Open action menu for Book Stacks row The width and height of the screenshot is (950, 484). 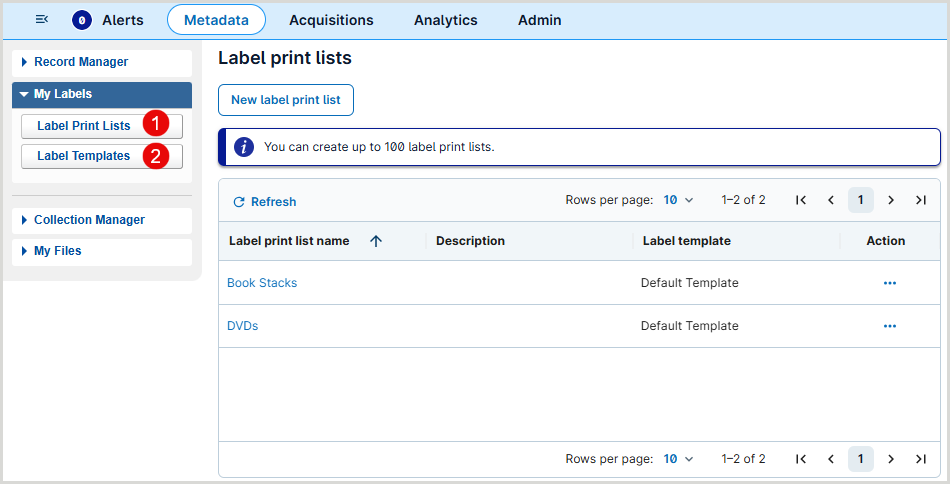click(x=889, y=283)
